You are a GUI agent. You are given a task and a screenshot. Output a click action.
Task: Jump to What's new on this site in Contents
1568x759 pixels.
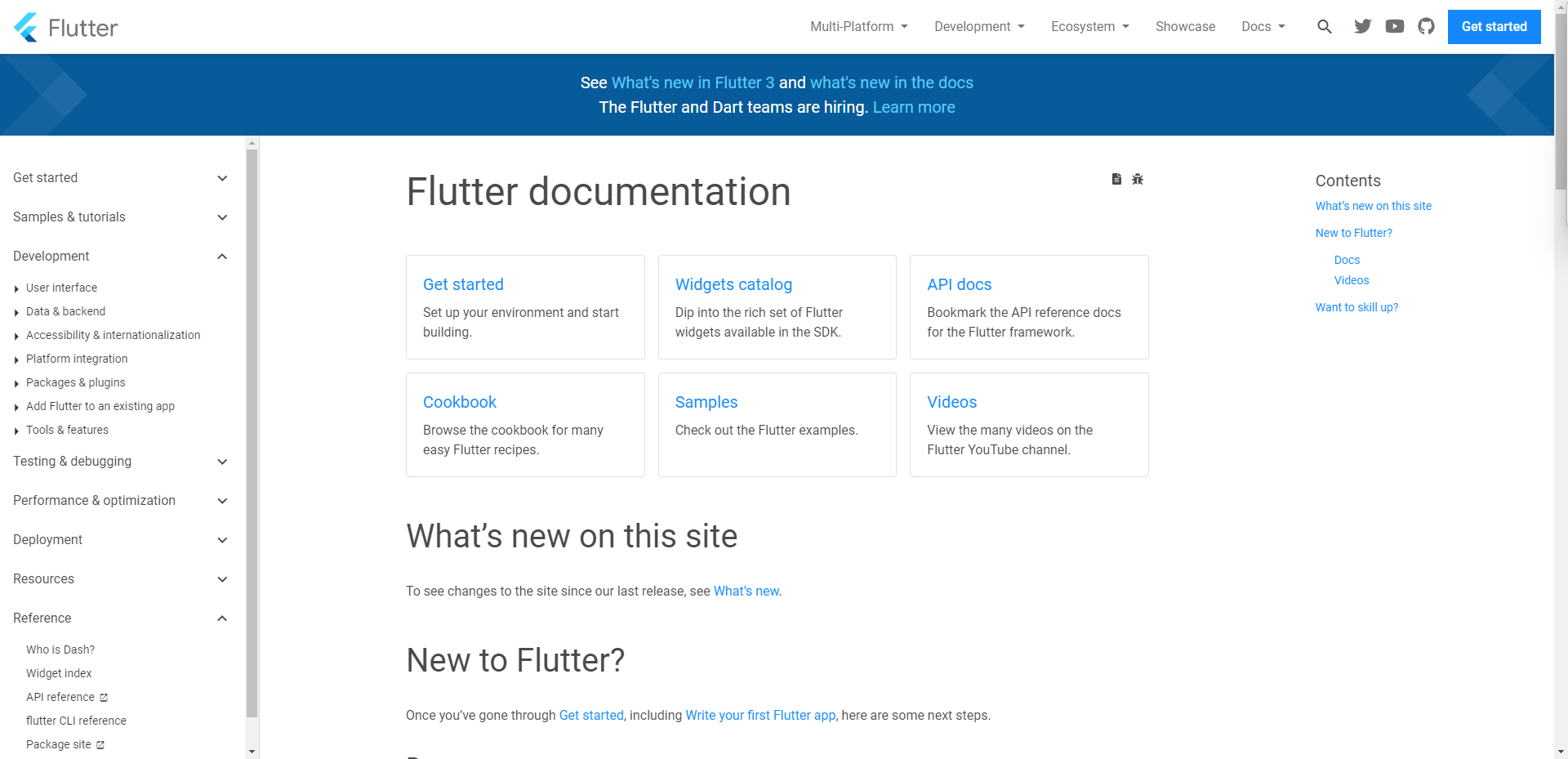1373,206
